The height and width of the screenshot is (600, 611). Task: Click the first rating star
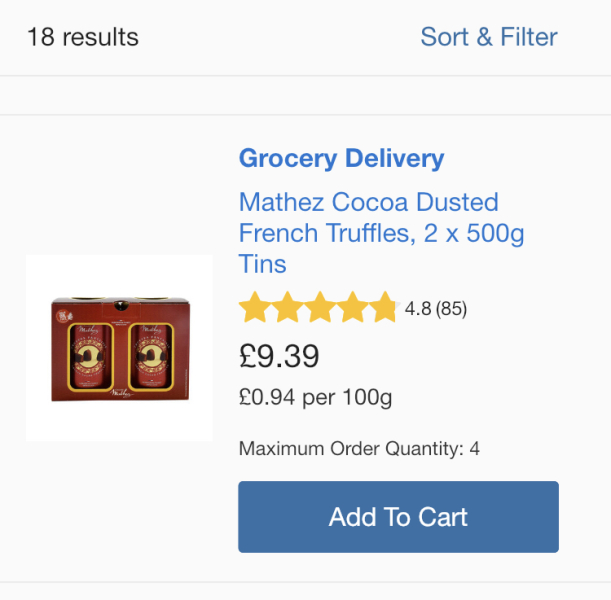[255, 308]
